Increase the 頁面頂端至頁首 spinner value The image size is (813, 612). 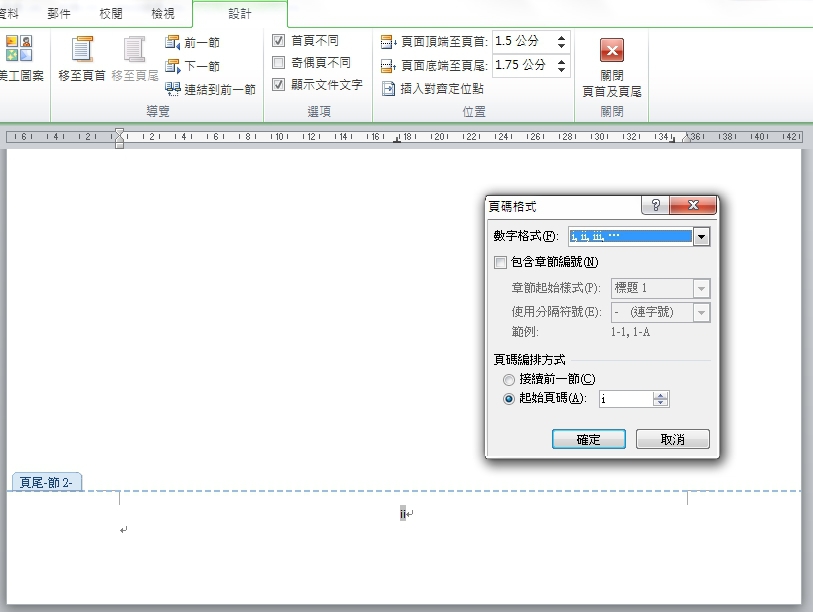pyautogui.click(x=561, y=37)
